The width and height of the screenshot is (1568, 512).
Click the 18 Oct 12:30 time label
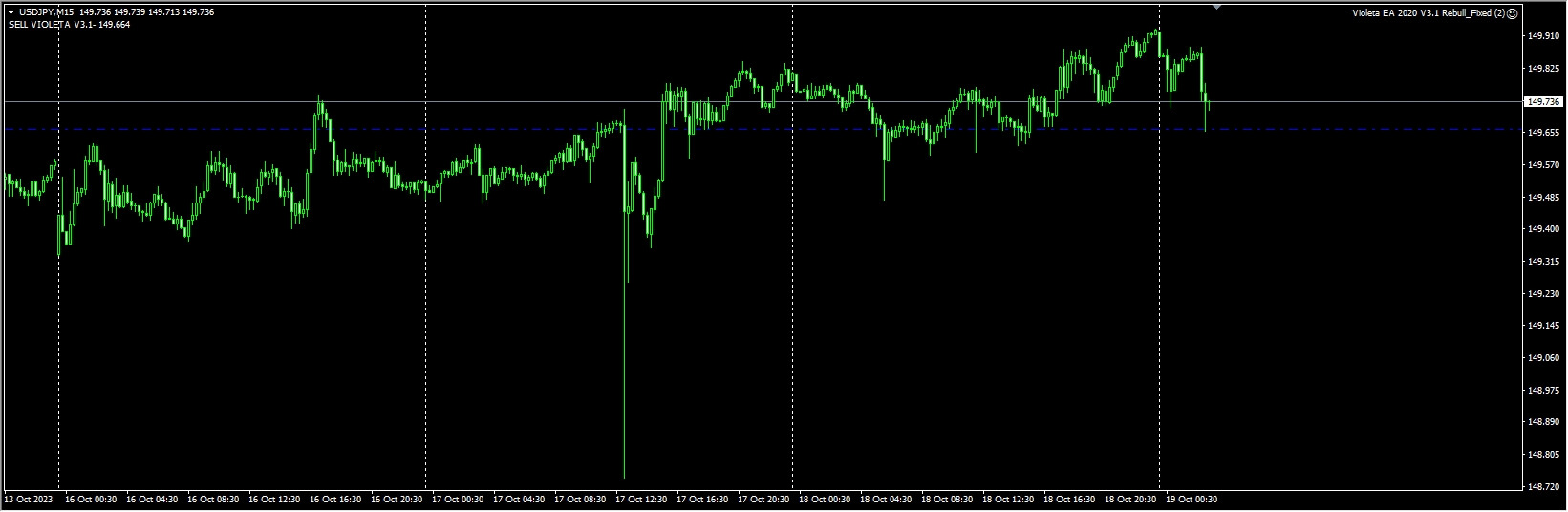[x=1009, y=500]
